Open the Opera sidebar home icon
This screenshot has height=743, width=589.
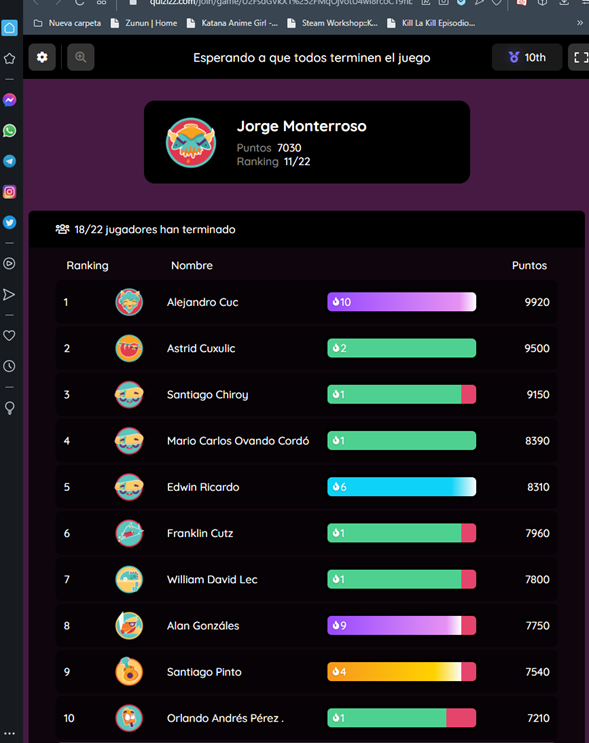tap(9, 28)
